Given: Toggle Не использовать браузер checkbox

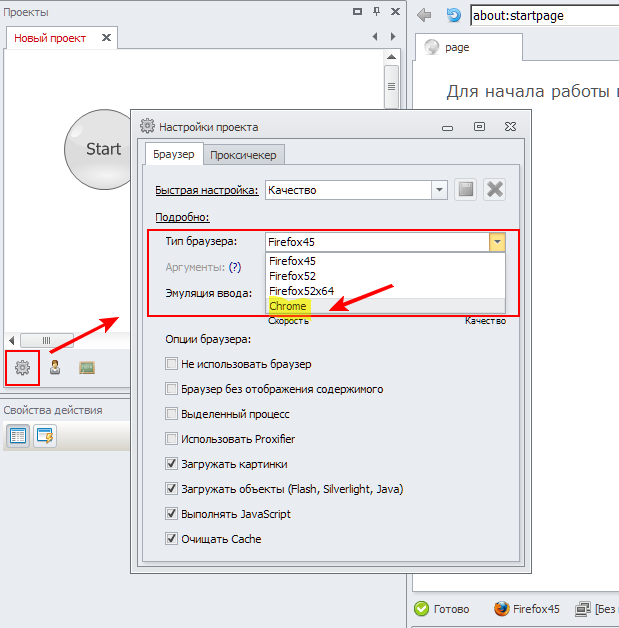Looking at the screenshot, I should tap(171, 364).
